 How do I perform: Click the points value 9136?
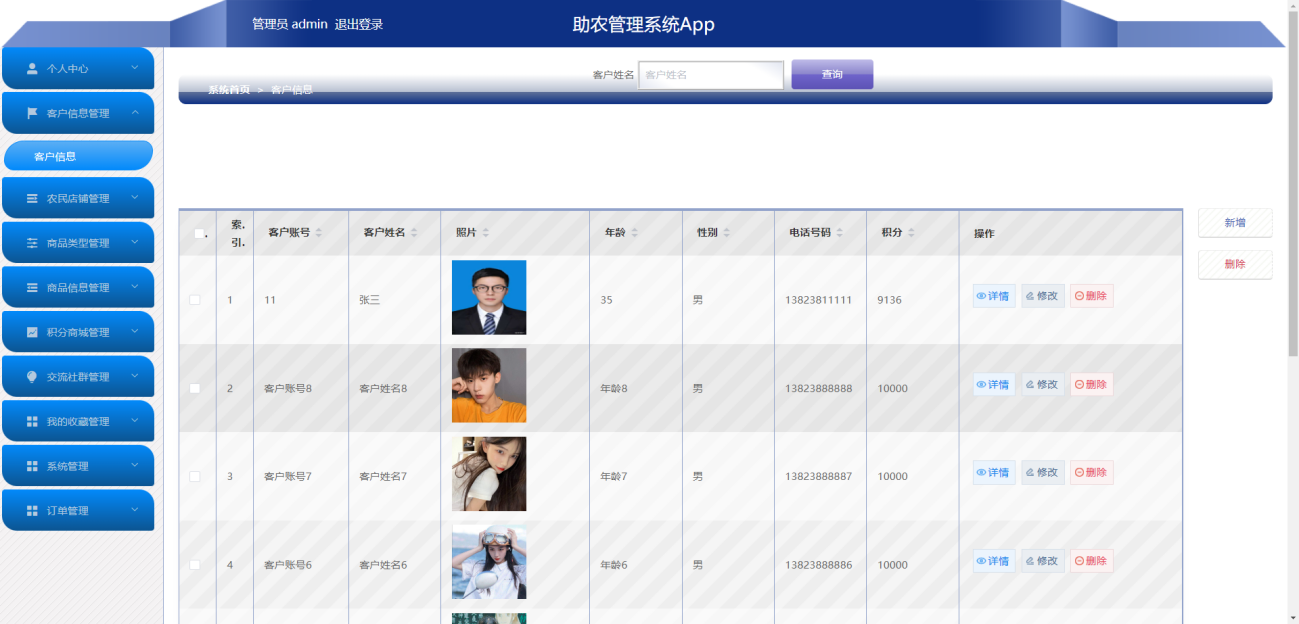(890, 300)
